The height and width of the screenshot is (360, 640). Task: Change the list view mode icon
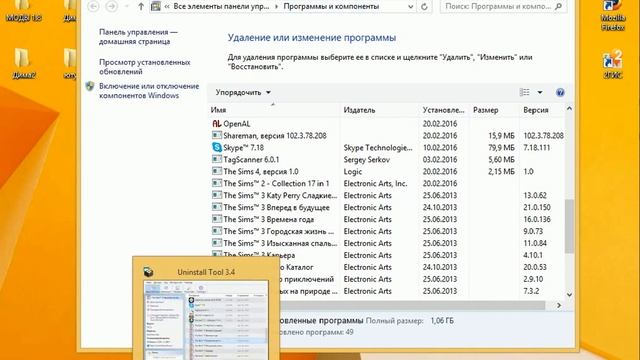[x=524, y=92]
